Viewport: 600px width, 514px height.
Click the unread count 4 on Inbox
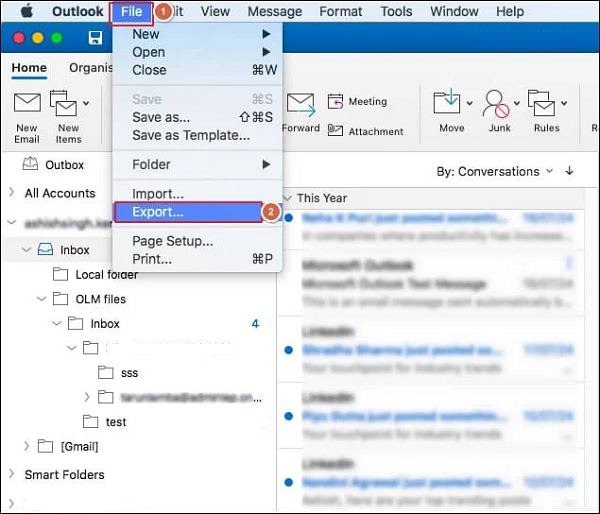tap(255, 324)
